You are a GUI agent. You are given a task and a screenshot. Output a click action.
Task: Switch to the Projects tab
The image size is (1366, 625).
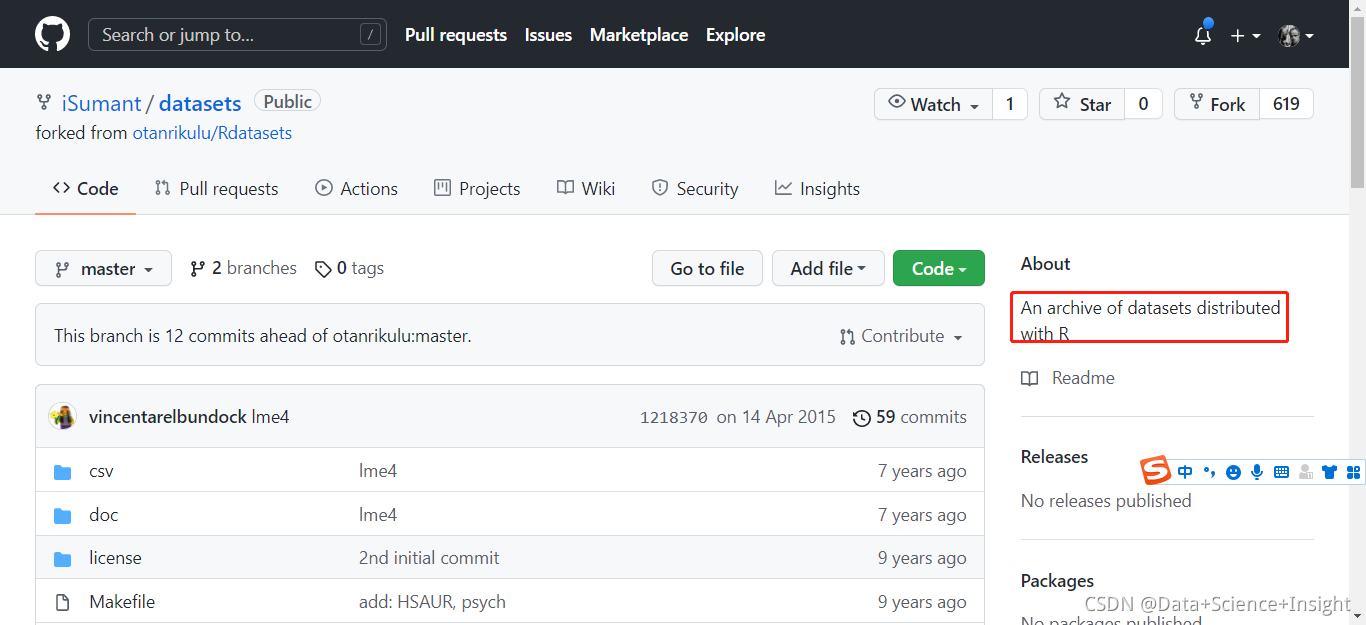[477, 189]
